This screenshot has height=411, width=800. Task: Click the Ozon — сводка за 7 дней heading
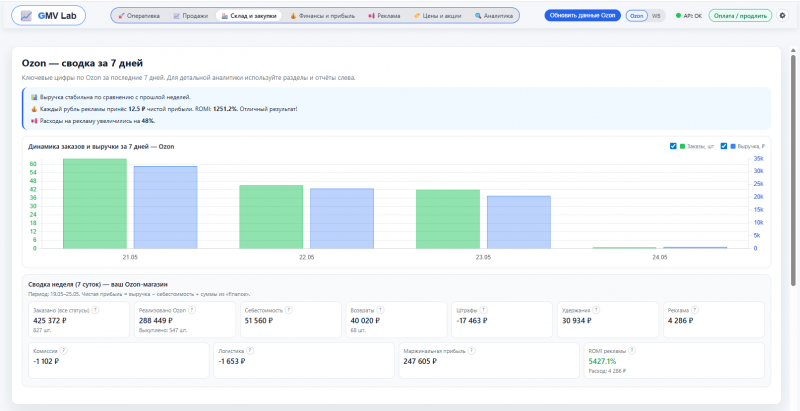pos(82,63)
